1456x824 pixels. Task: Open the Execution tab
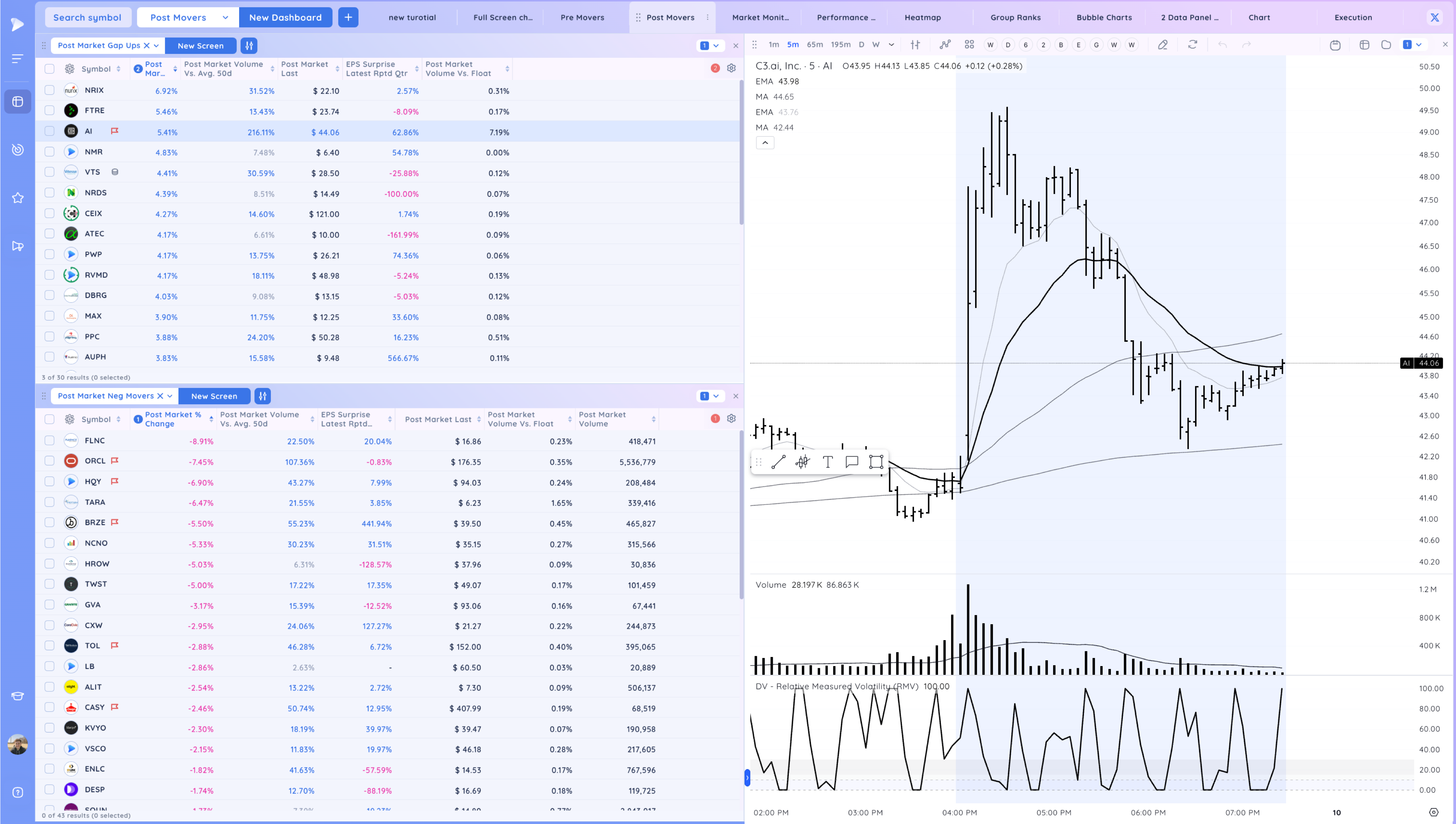tap(1353, 17)
